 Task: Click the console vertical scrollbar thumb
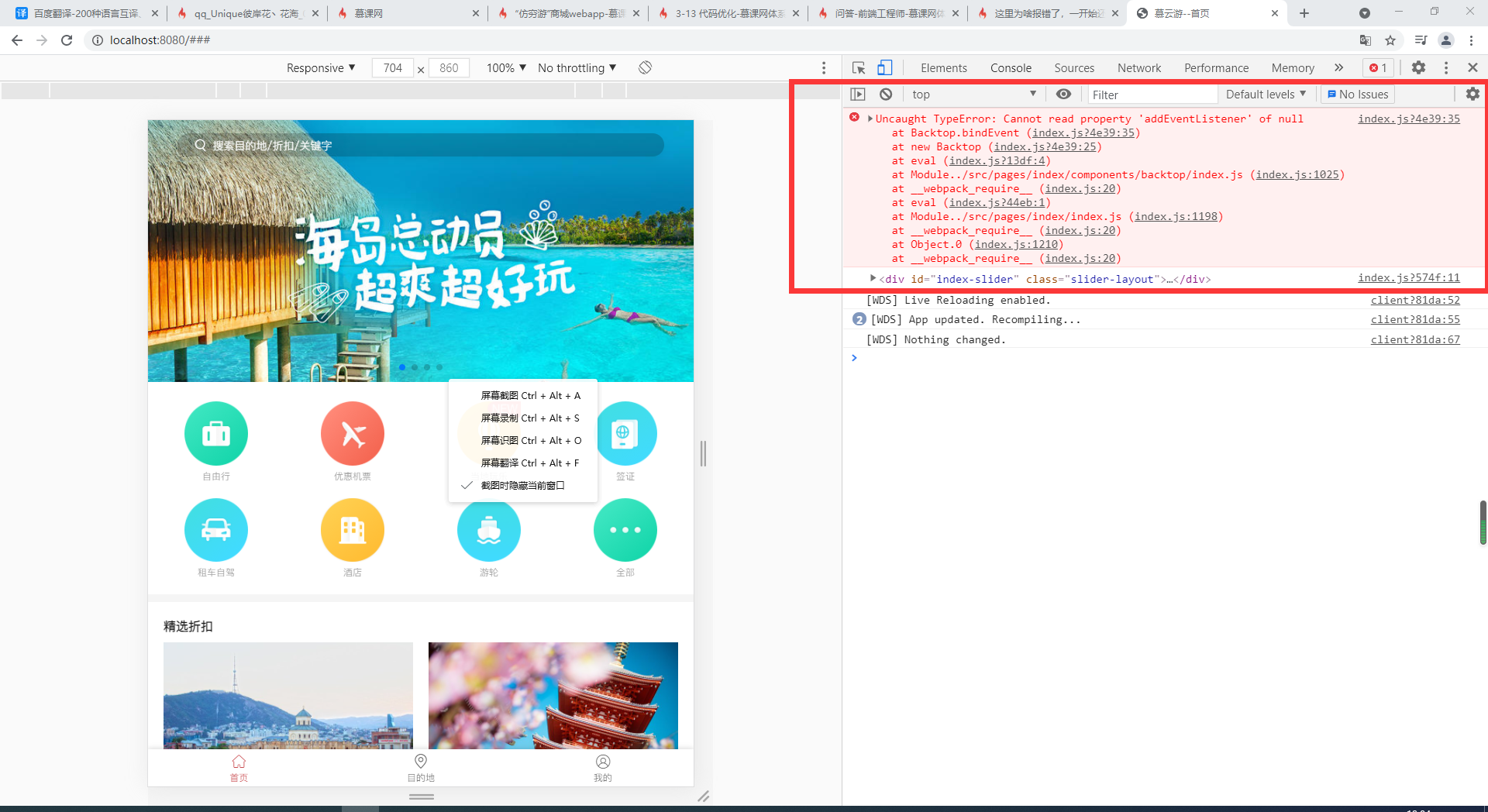(1483, 523)
